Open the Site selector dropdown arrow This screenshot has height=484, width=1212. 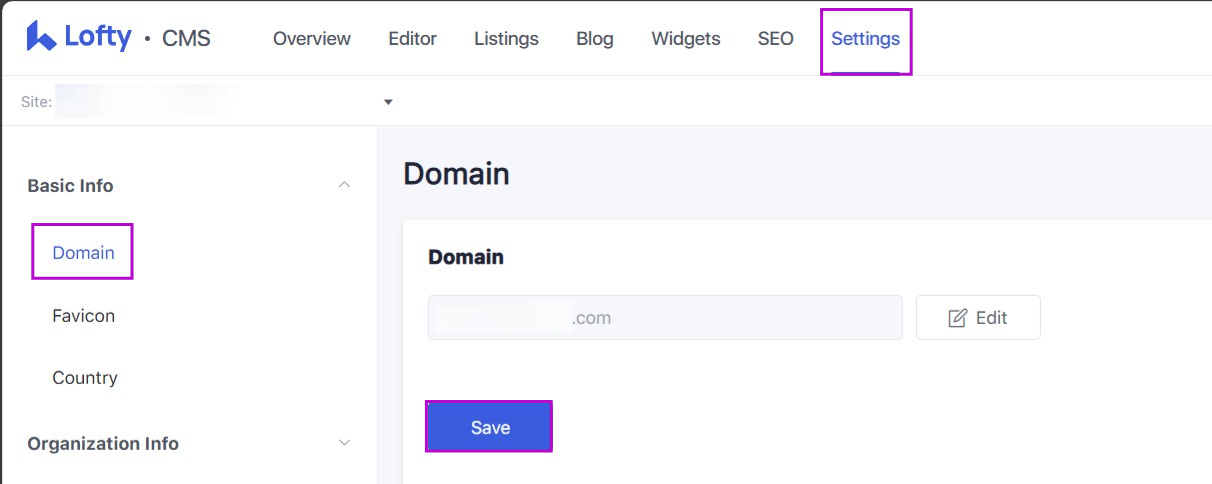point(388,102)
